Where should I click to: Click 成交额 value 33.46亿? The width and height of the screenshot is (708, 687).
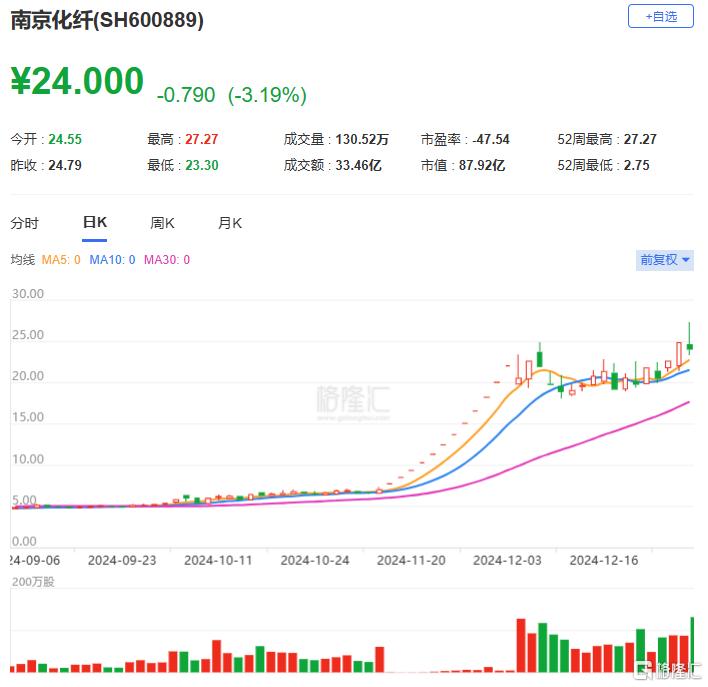pyautogui.click(x=359, y=165)
